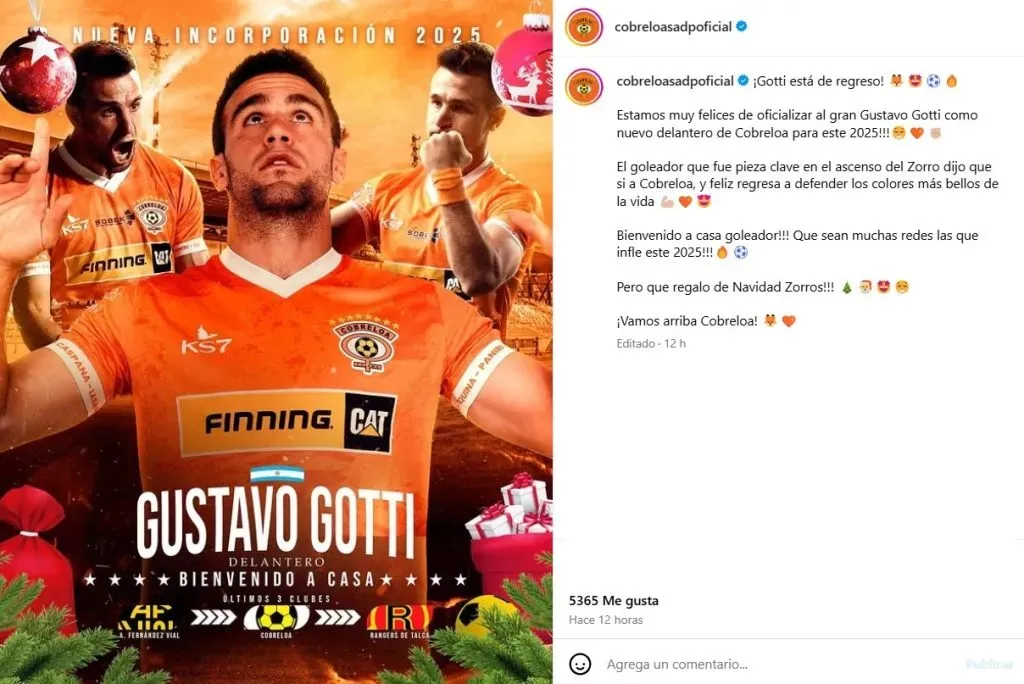Click the 'Hace 12 horas' timestamp
Image resolution: width=1024 pixels, height=684 pixels.
pos(606,620)
